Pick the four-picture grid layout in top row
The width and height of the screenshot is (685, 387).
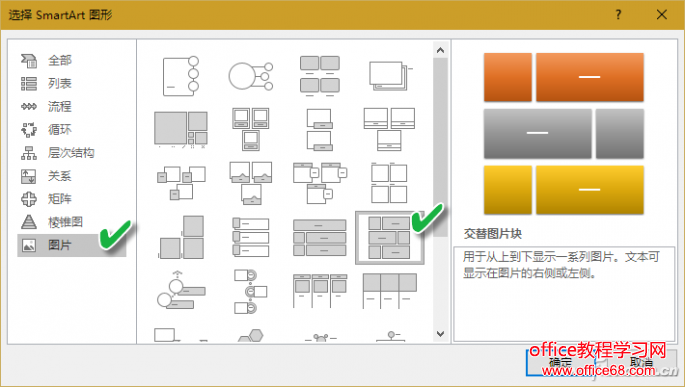pos(320,76)
